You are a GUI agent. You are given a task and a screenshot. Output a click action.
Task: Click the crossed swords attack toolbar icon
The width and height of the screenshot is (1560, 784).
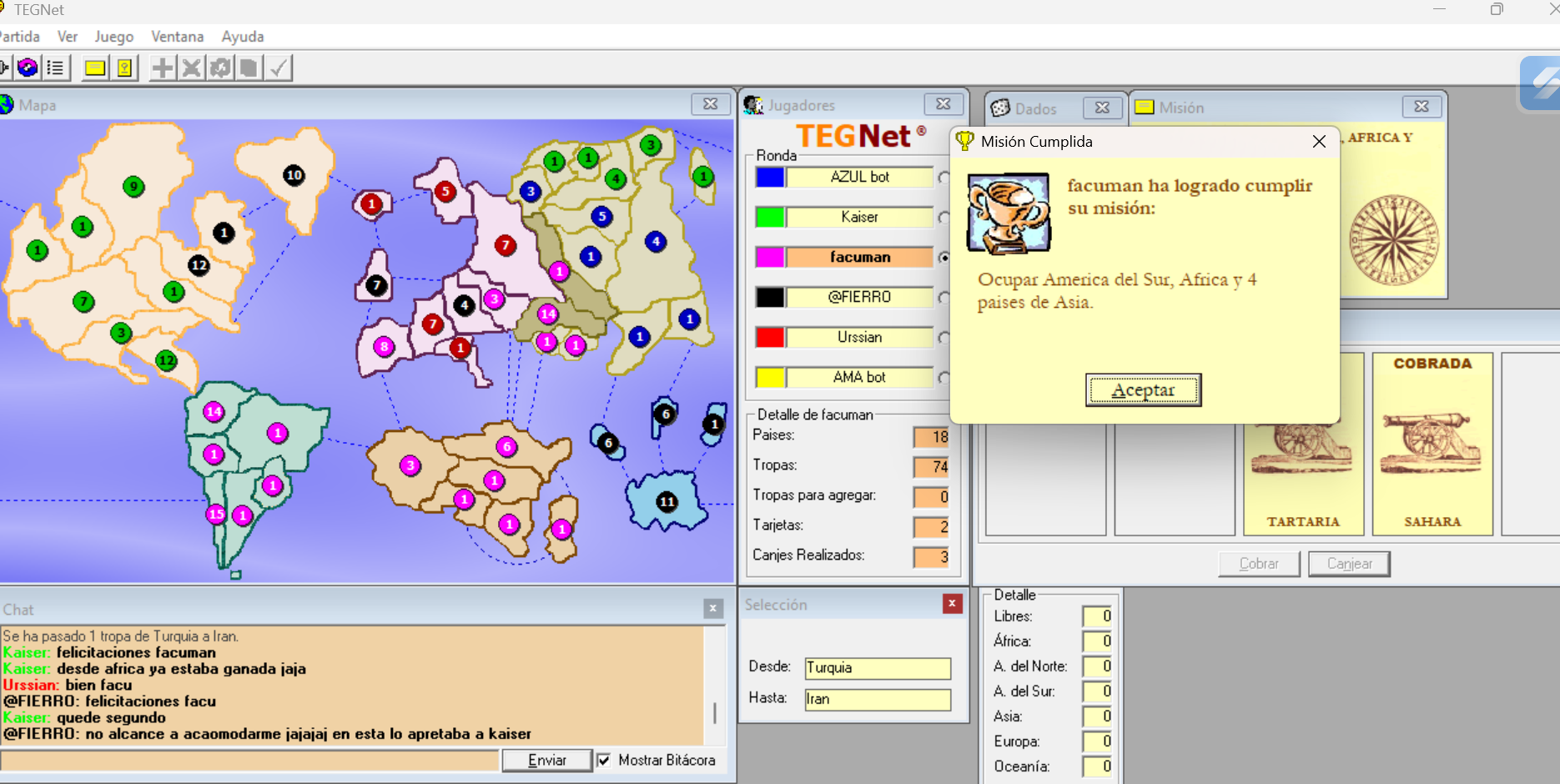click(192, 68)
